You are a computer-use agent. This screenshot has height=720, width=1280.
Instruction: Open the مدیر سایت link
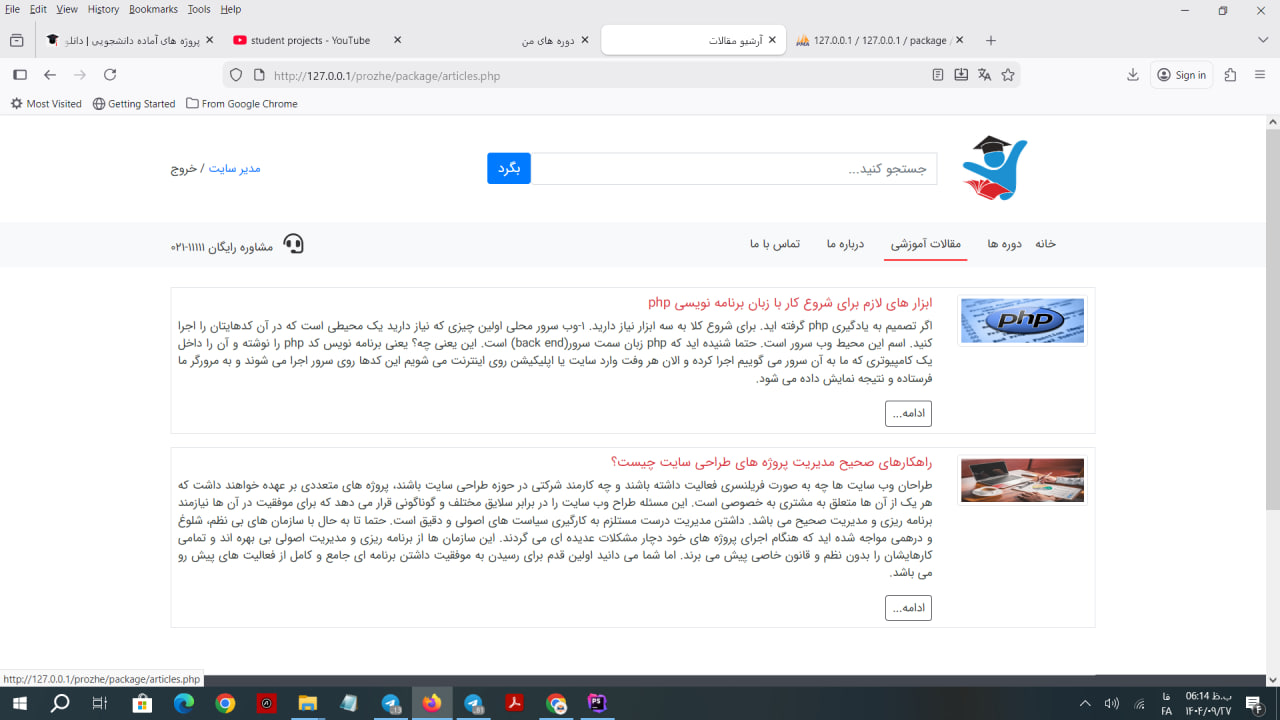click(x=234, y=168)
